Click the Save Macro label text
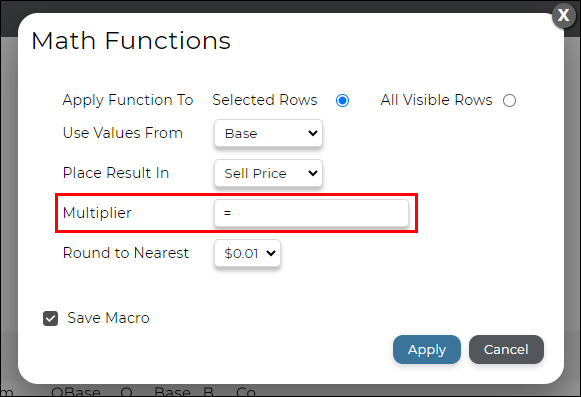 108,318
